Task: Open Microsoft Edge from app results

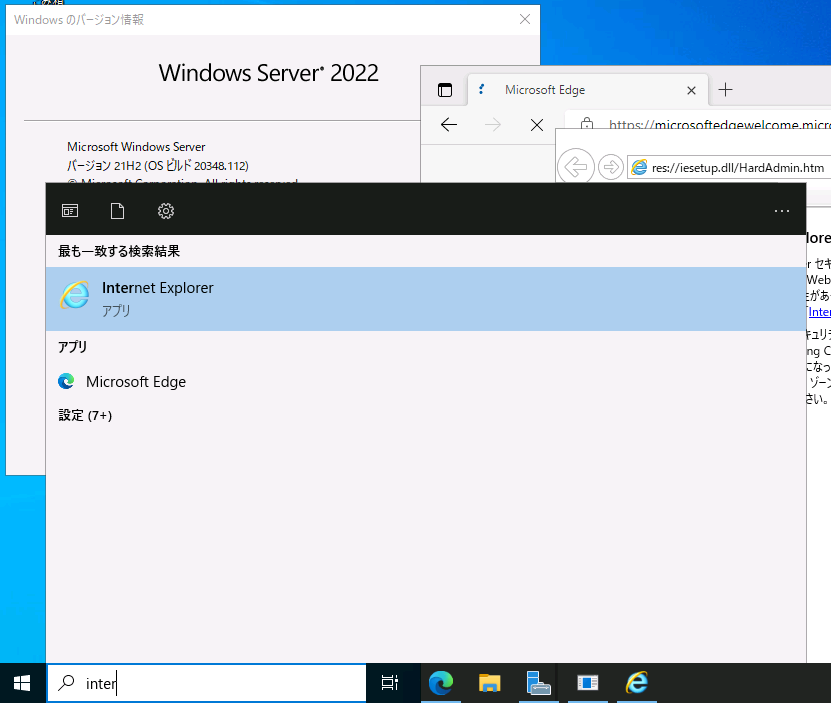Action: point(426,382)
